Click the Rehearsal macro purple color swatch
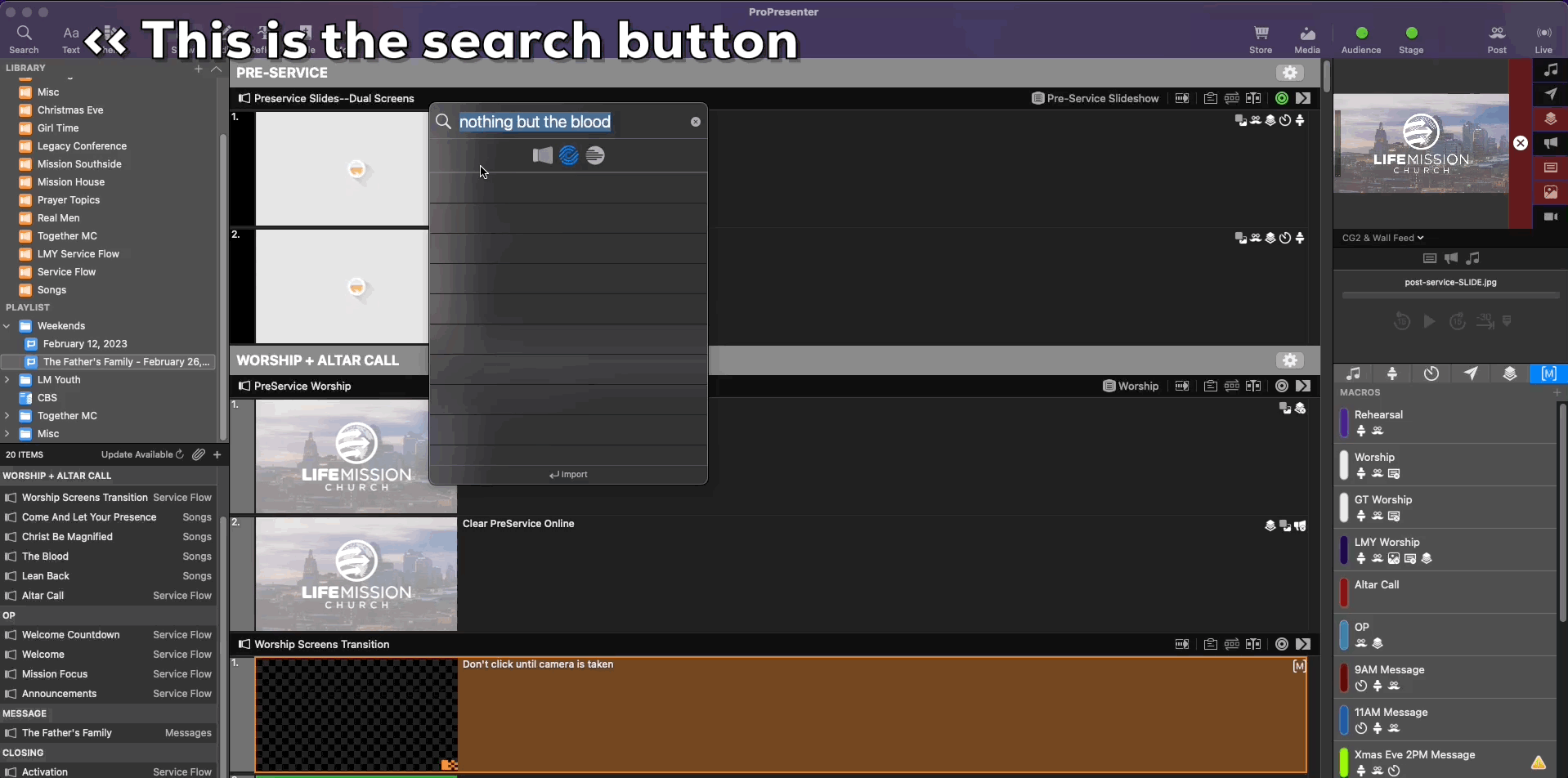The image size is (1568, 778). coord(1343,423)
